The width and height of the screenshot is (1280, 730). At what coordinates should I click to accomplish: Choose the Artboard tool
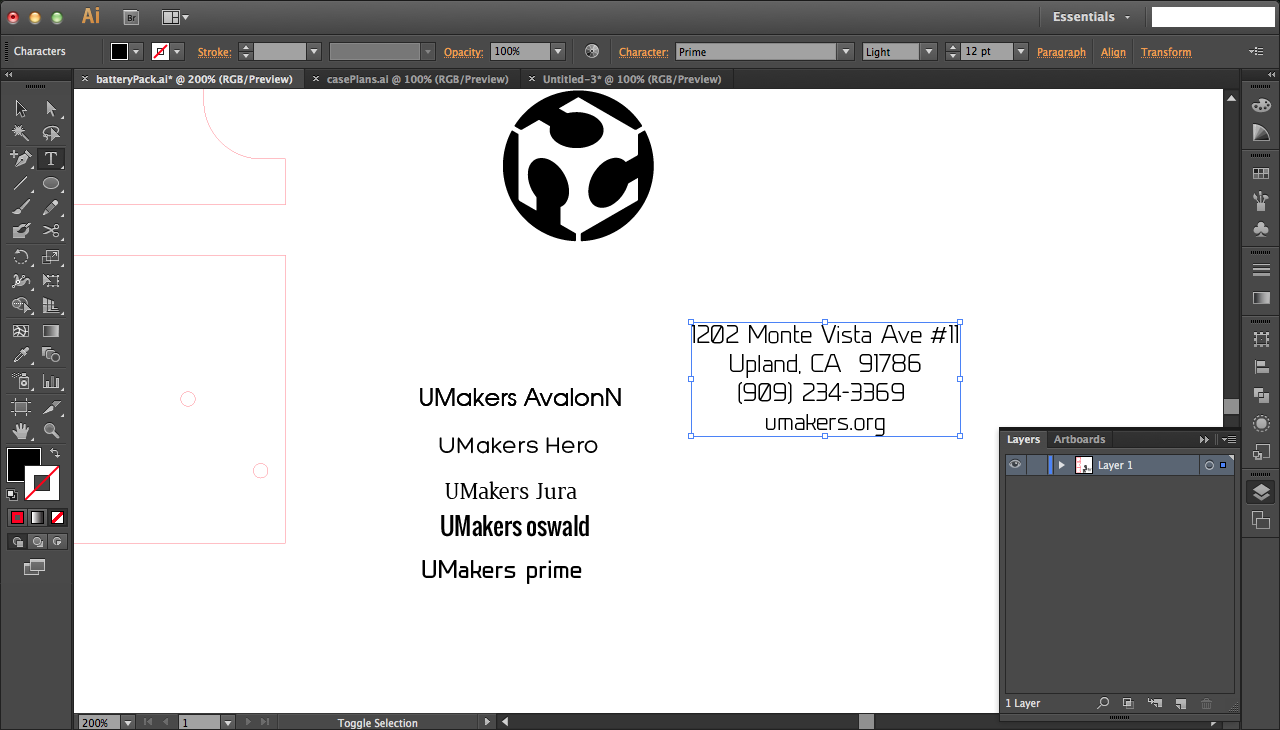click(21, 407)
